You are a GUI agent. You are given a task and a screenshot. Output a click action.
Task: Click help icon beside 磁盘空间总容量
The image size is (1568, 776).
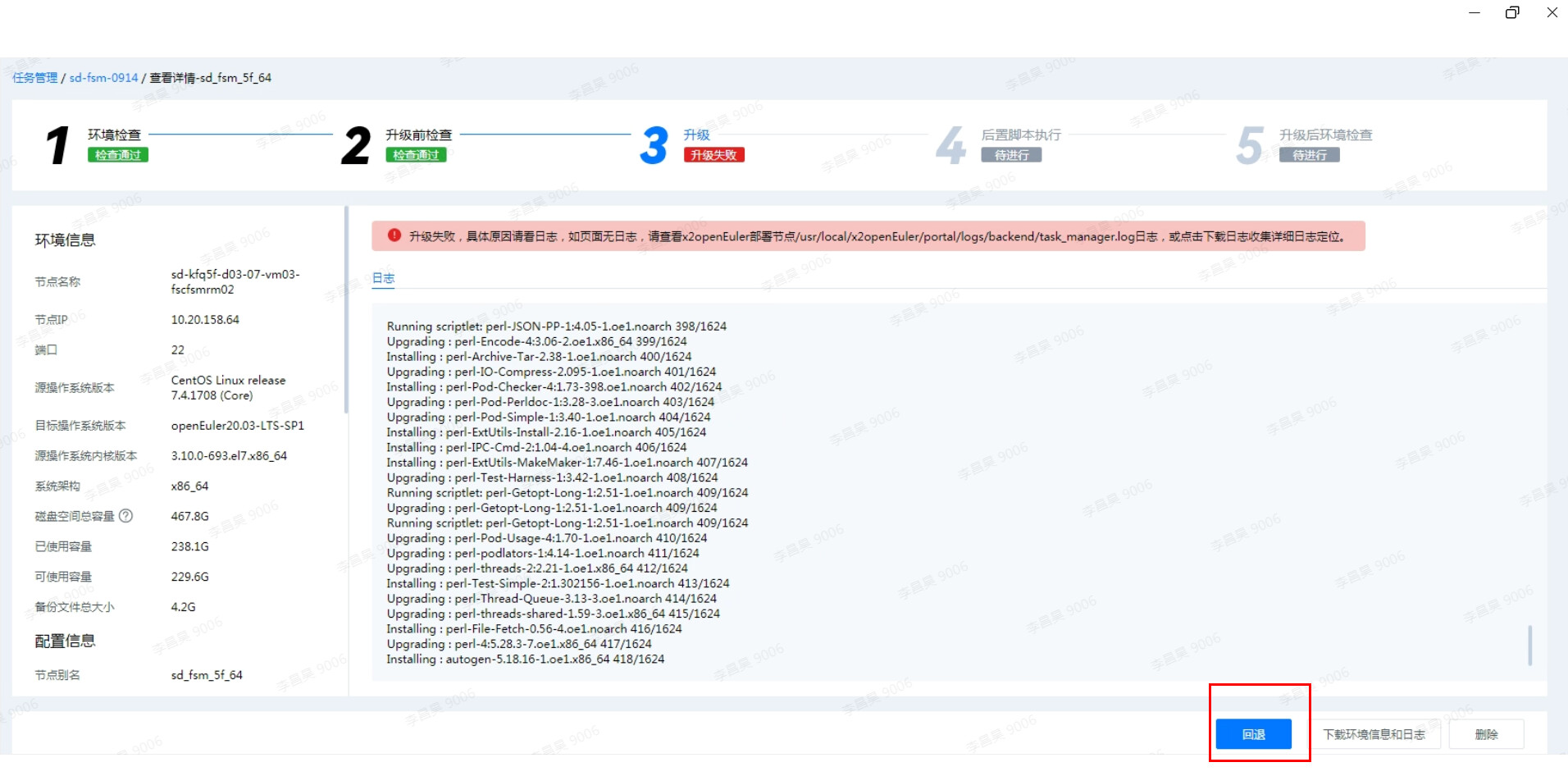point(125,516)
